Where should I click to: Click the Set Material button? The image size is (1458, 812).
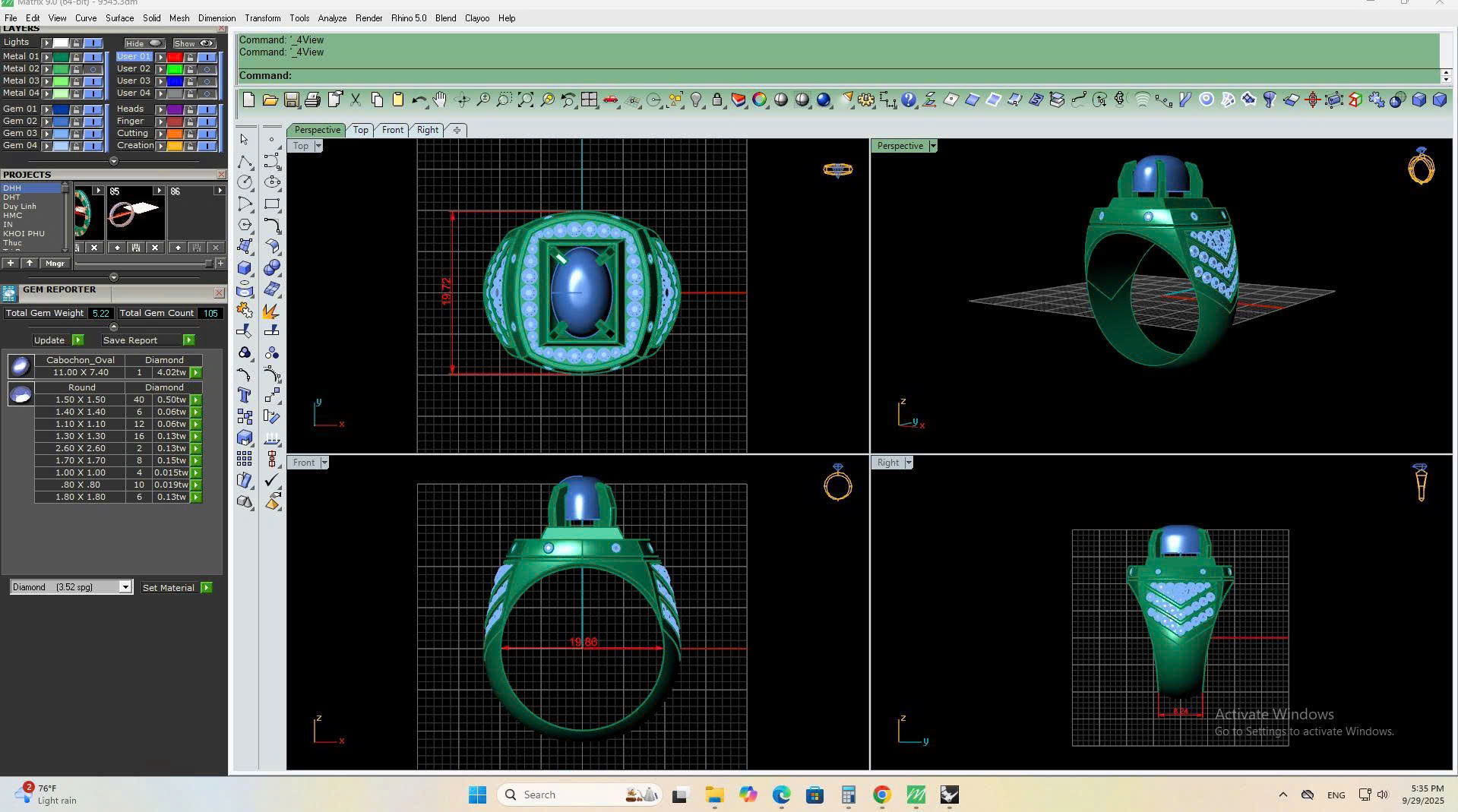(x=168, y=588)
